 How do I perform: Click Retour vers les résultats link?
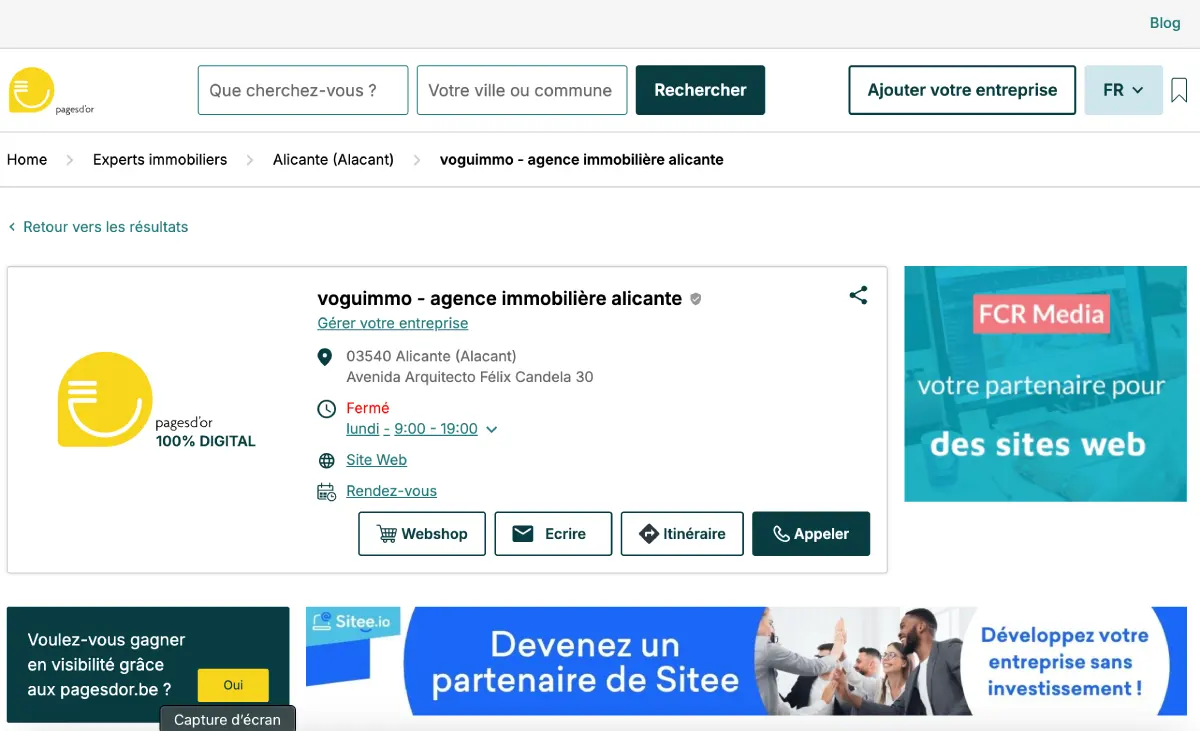point(98,227)
